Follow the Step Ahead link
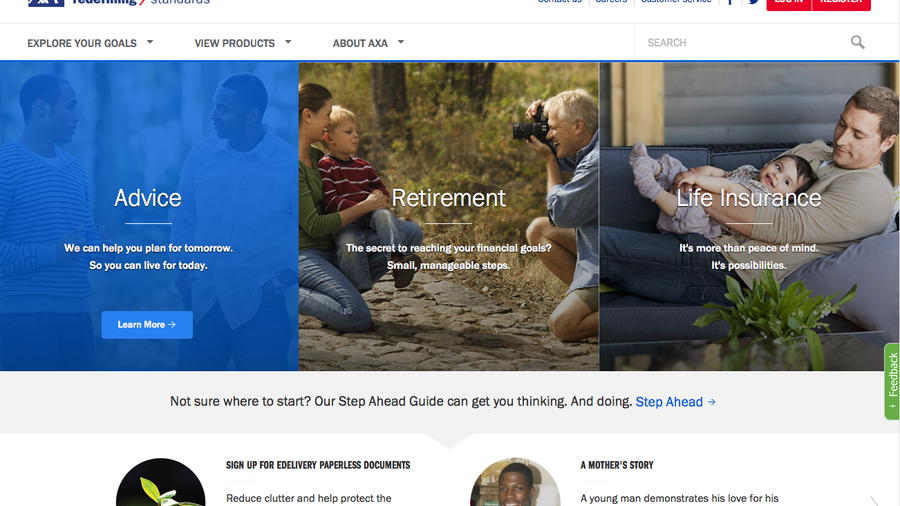Screen dimensions: 900x506 point(675,402)
